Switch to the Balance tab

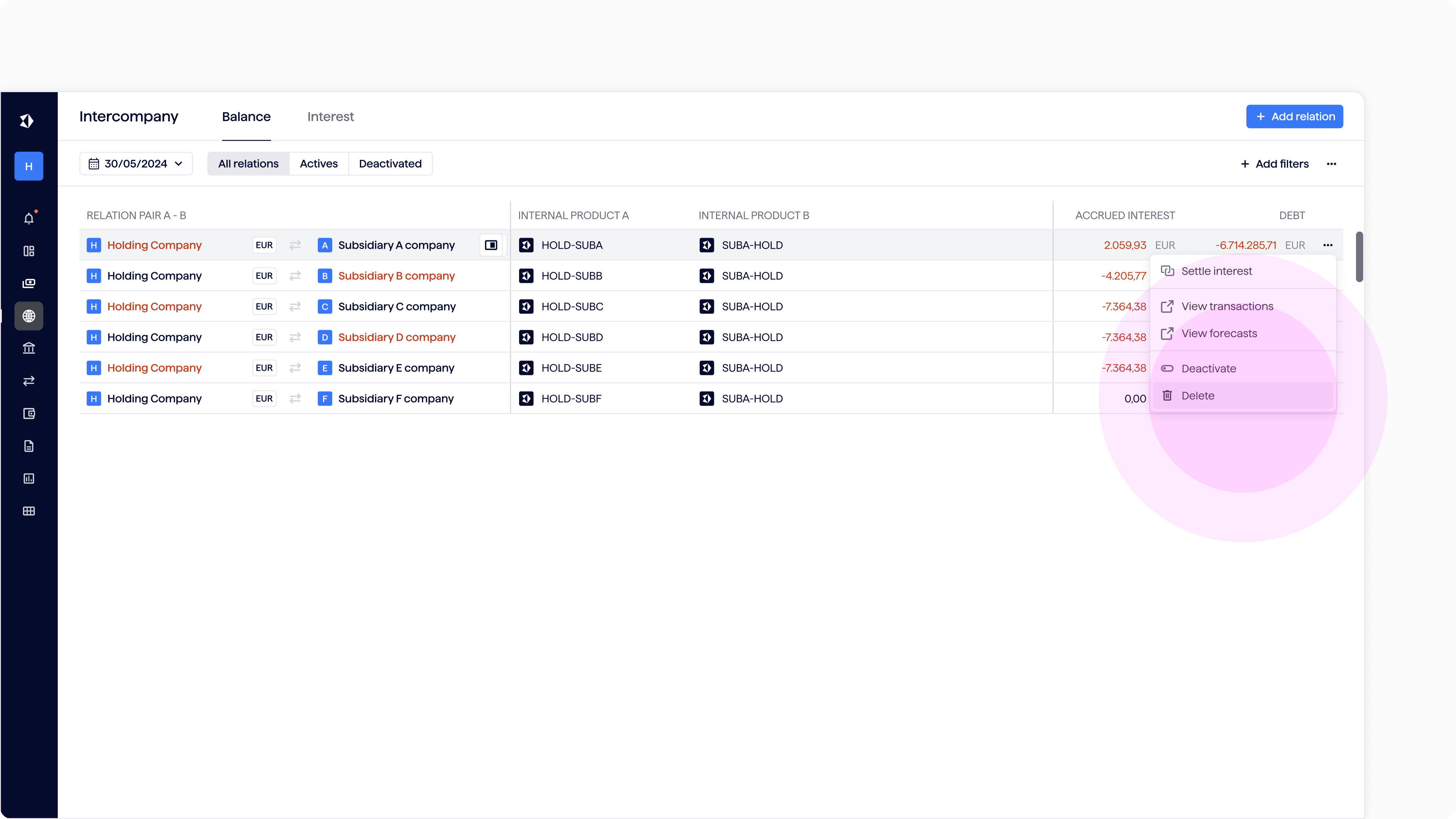[246, 116]
